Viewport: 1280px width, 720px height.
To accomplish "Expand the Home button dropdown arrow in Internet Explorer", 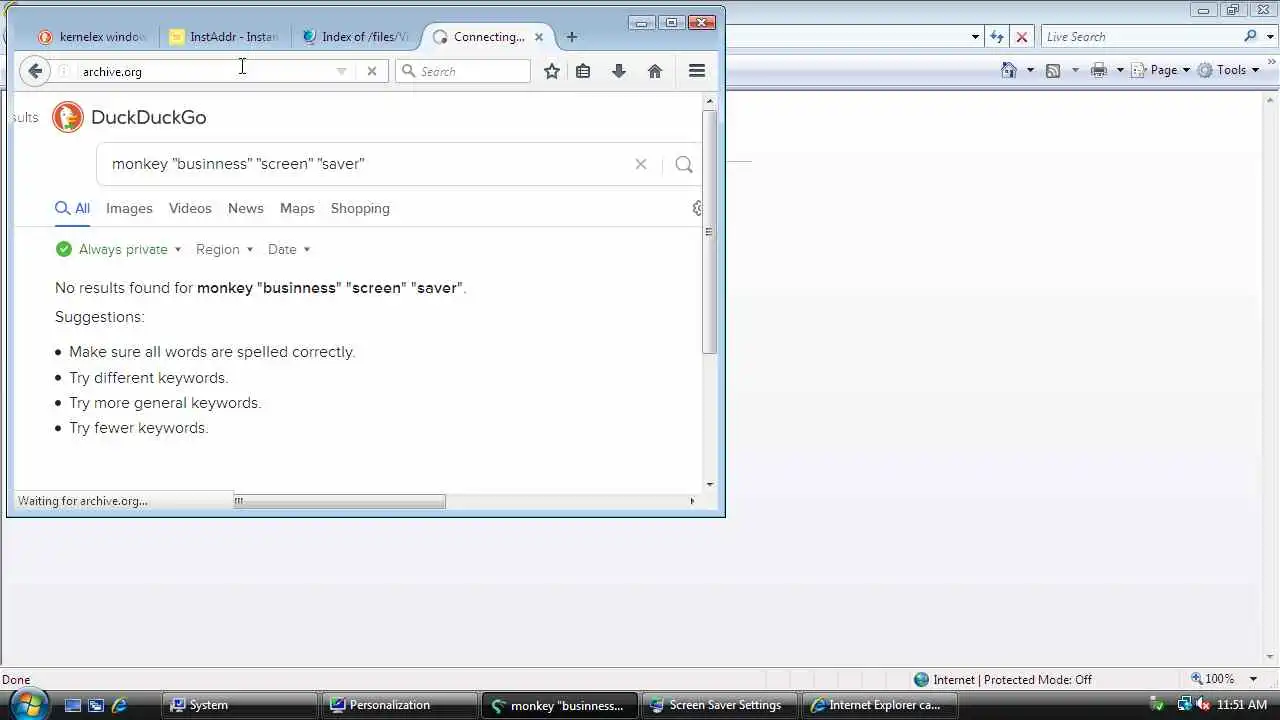I will 1030,70.
